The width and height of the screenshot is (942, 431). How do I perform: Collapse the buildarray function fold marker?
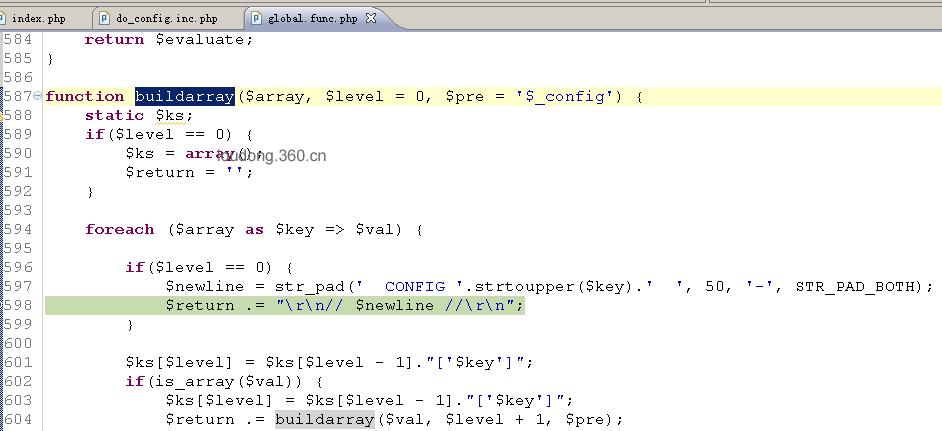coord(37,96)
